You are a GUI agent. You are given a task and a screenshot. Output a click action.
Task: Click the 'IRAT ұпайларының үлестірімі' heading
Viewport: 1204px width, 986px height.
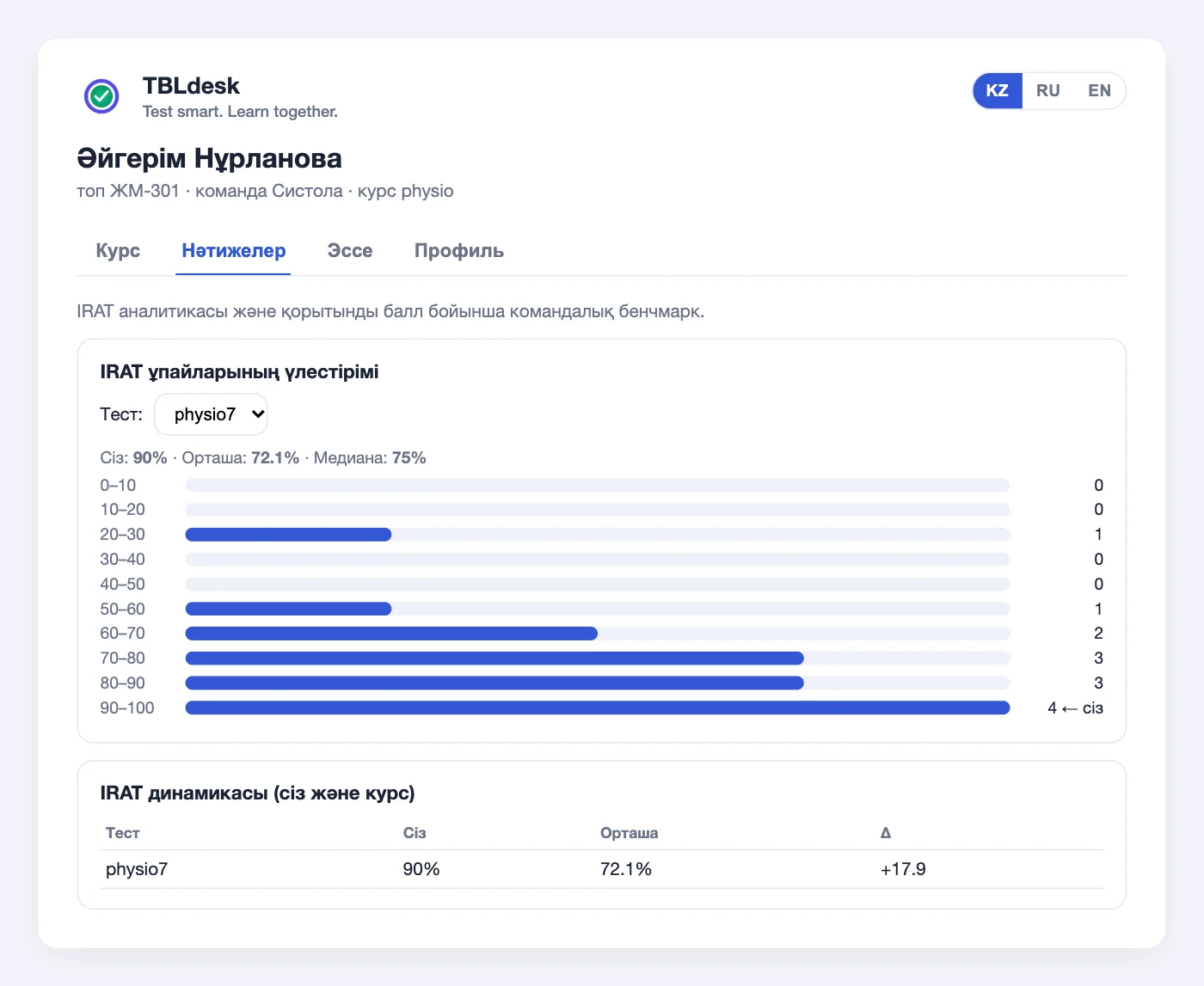[239, 372]
